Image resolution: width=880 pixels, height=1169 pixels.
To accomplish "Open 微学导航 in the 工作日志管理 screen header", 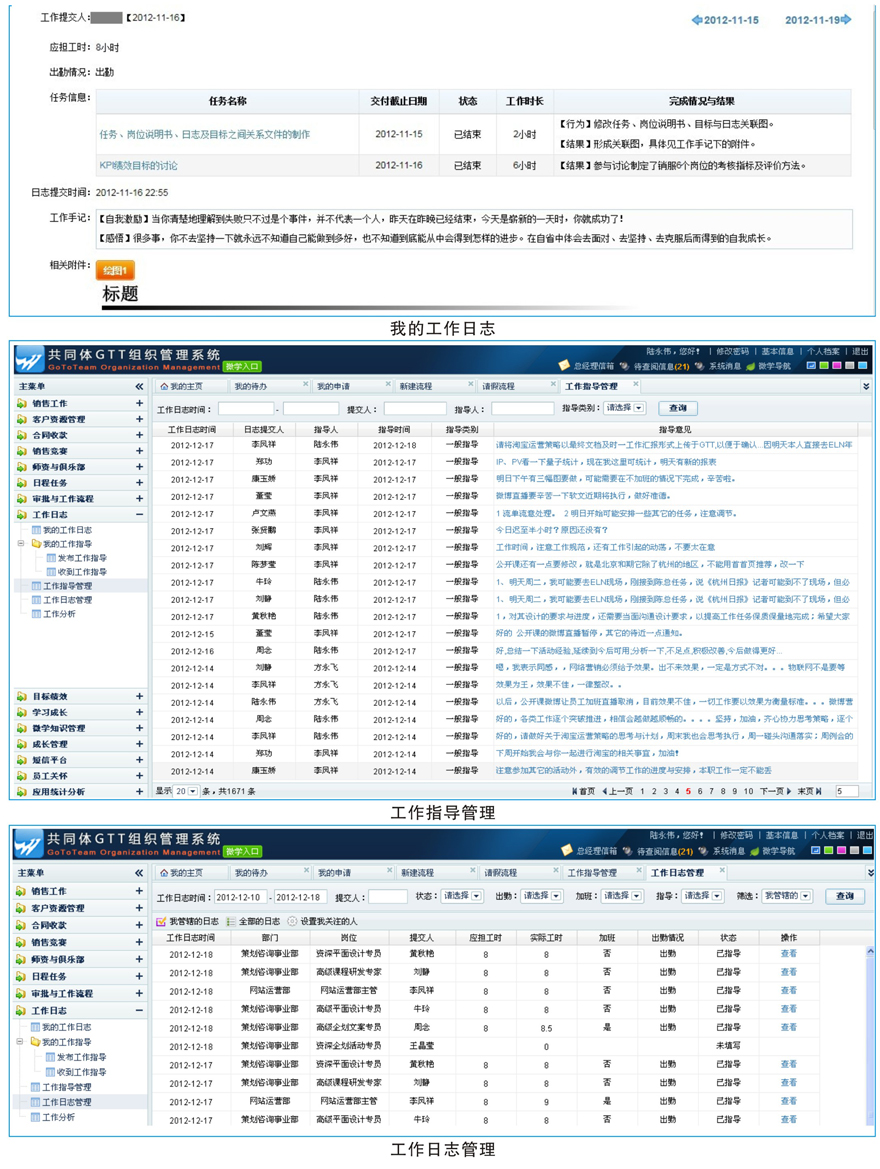I will pyautogui.click(x=769, y=851).
